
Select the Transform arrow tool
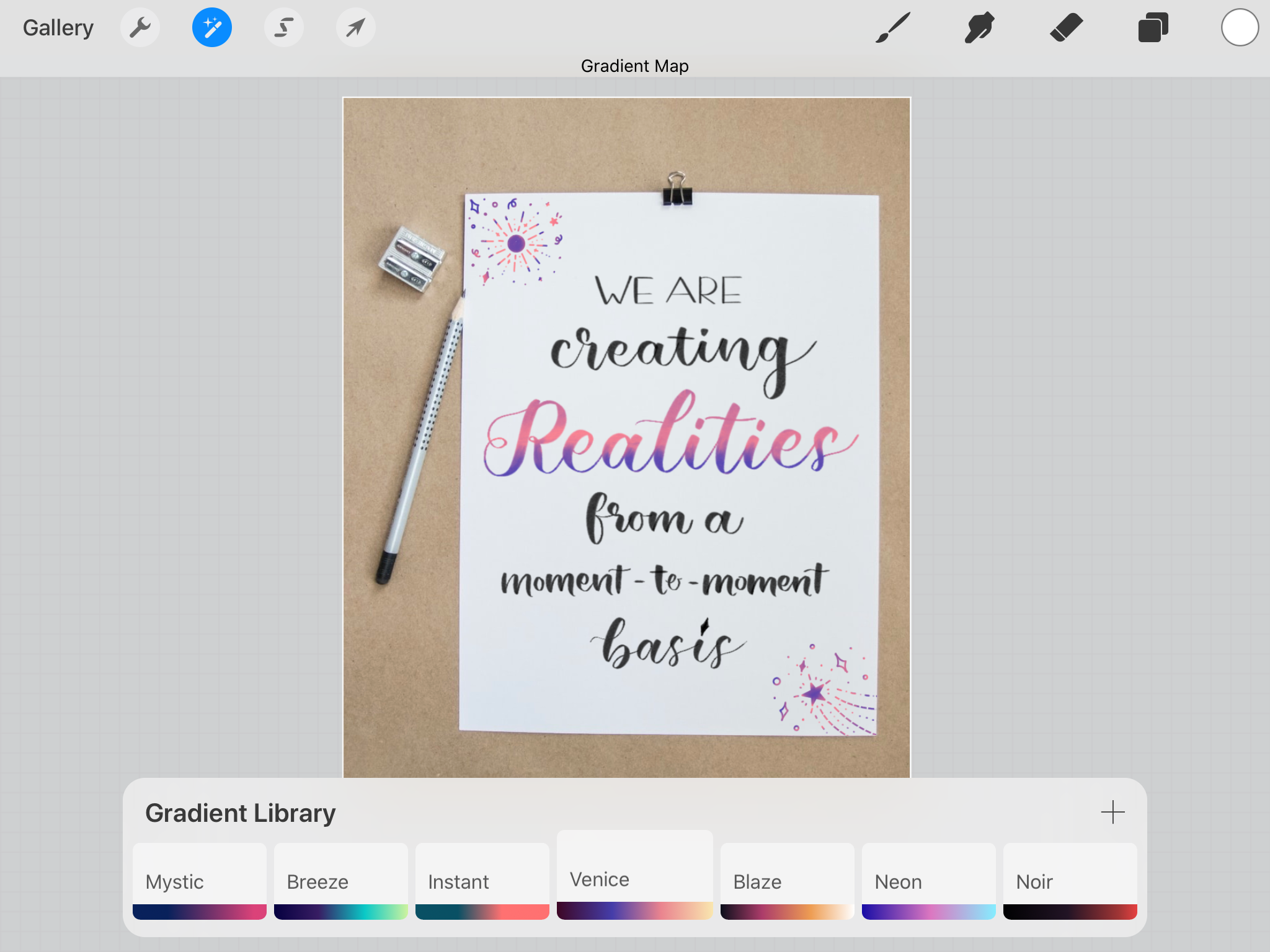(x=355, y=27)
